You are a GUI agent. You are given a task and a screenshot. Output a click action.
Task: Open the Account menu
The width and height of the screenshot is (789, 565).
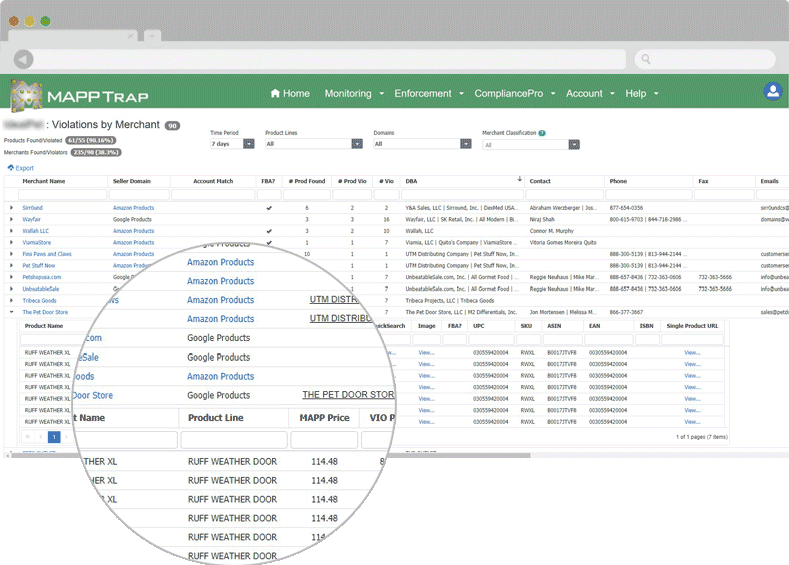pyautogui.click(x=590, y=94)
